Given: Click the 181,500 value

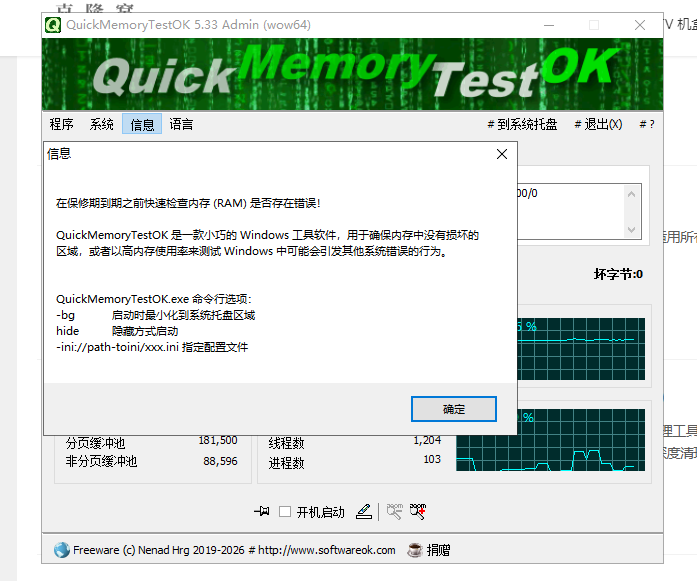Looking at the screenshot, I should (218, 441).
